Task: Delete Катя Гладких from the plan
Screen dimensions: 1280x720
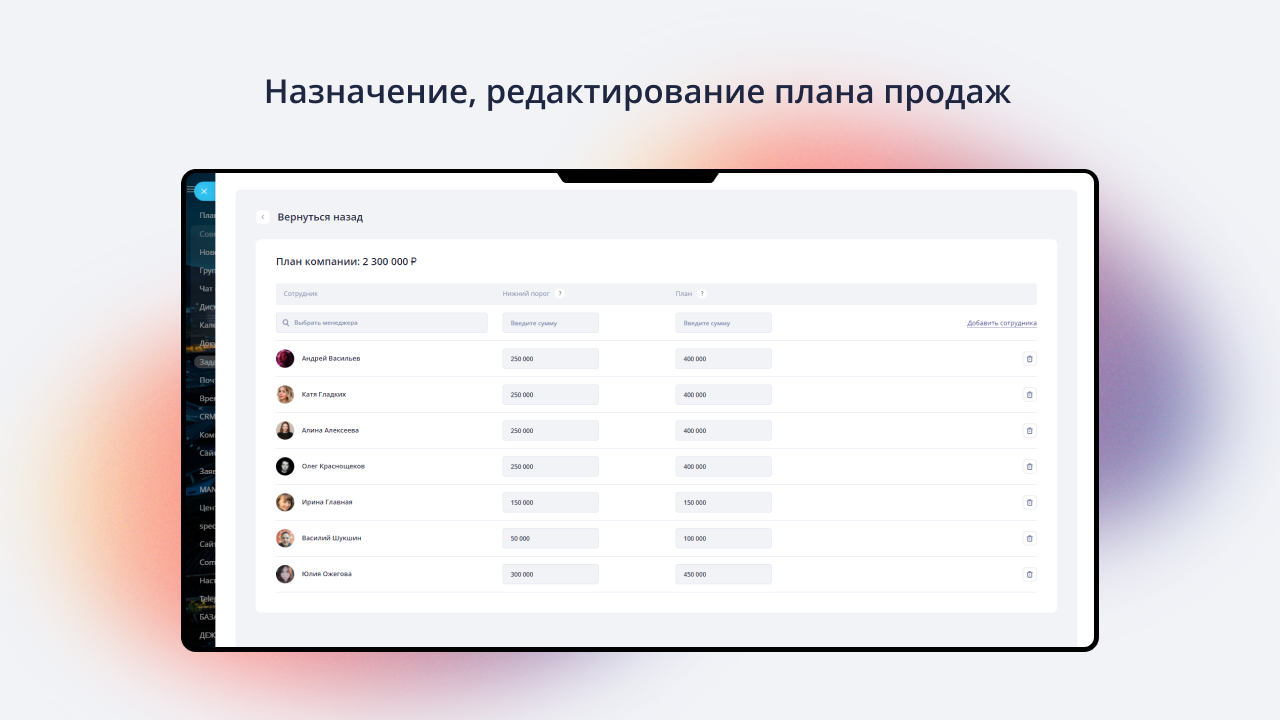Action: click(1030, 394)
